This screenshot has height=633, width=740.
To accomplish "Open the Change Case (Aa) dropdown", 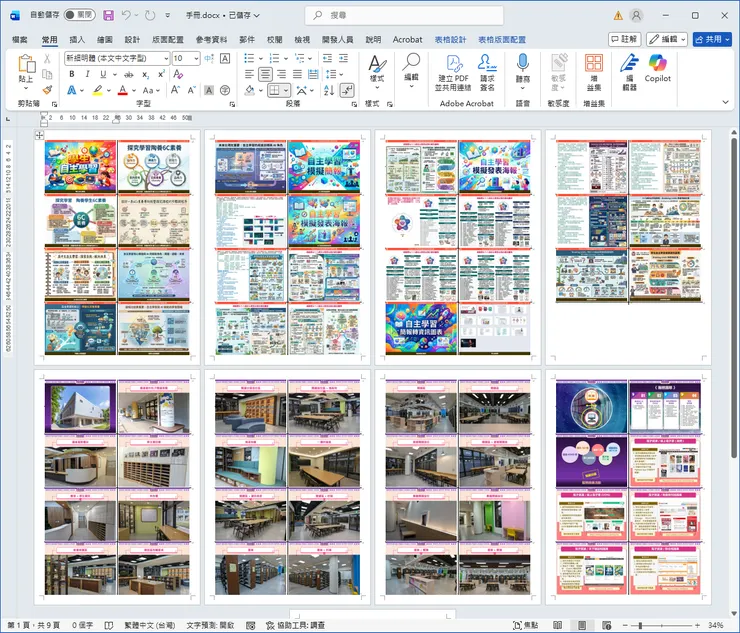I will pyautogui.click(x=151, y=90).
